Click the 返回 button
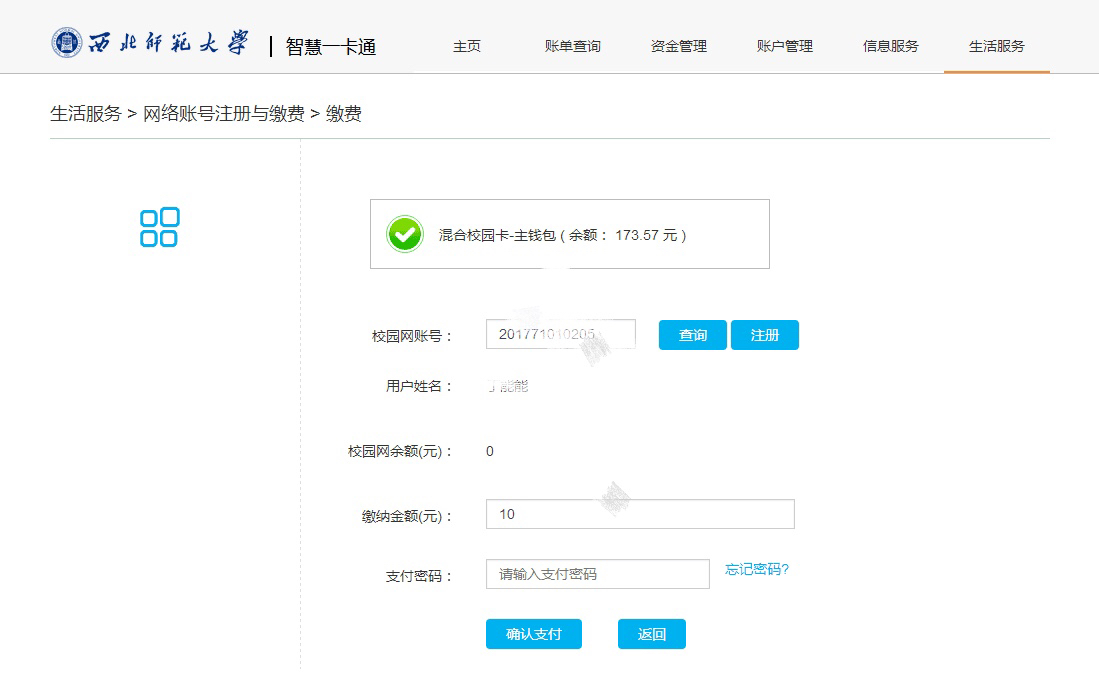 point(652,634)
